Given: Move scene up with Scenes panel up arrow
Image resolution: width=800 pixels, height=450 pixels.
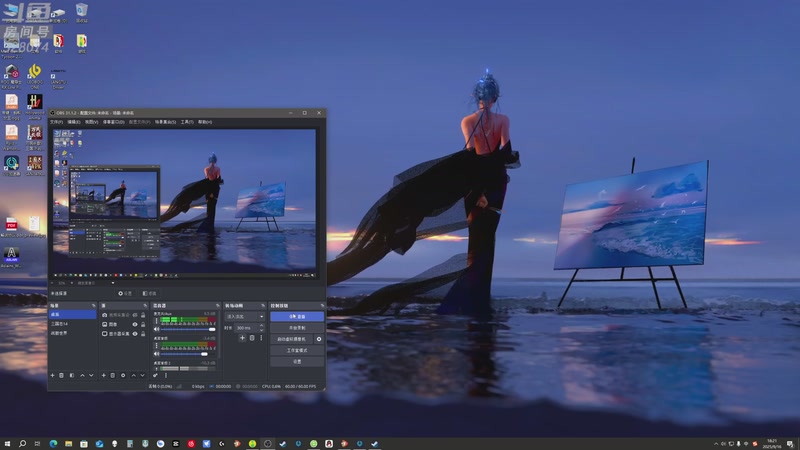Looking at the screenshot, I should point(82,376).
